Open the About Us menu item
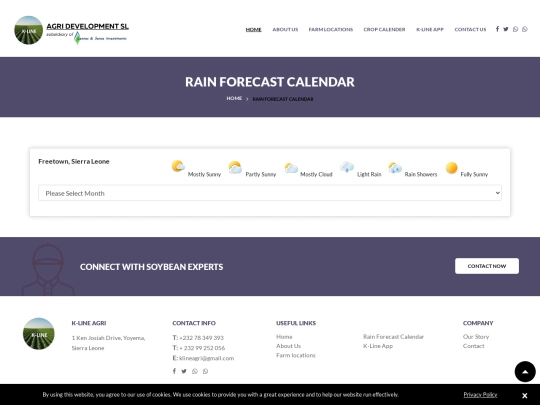540x405 pixels. pos(285,29)
